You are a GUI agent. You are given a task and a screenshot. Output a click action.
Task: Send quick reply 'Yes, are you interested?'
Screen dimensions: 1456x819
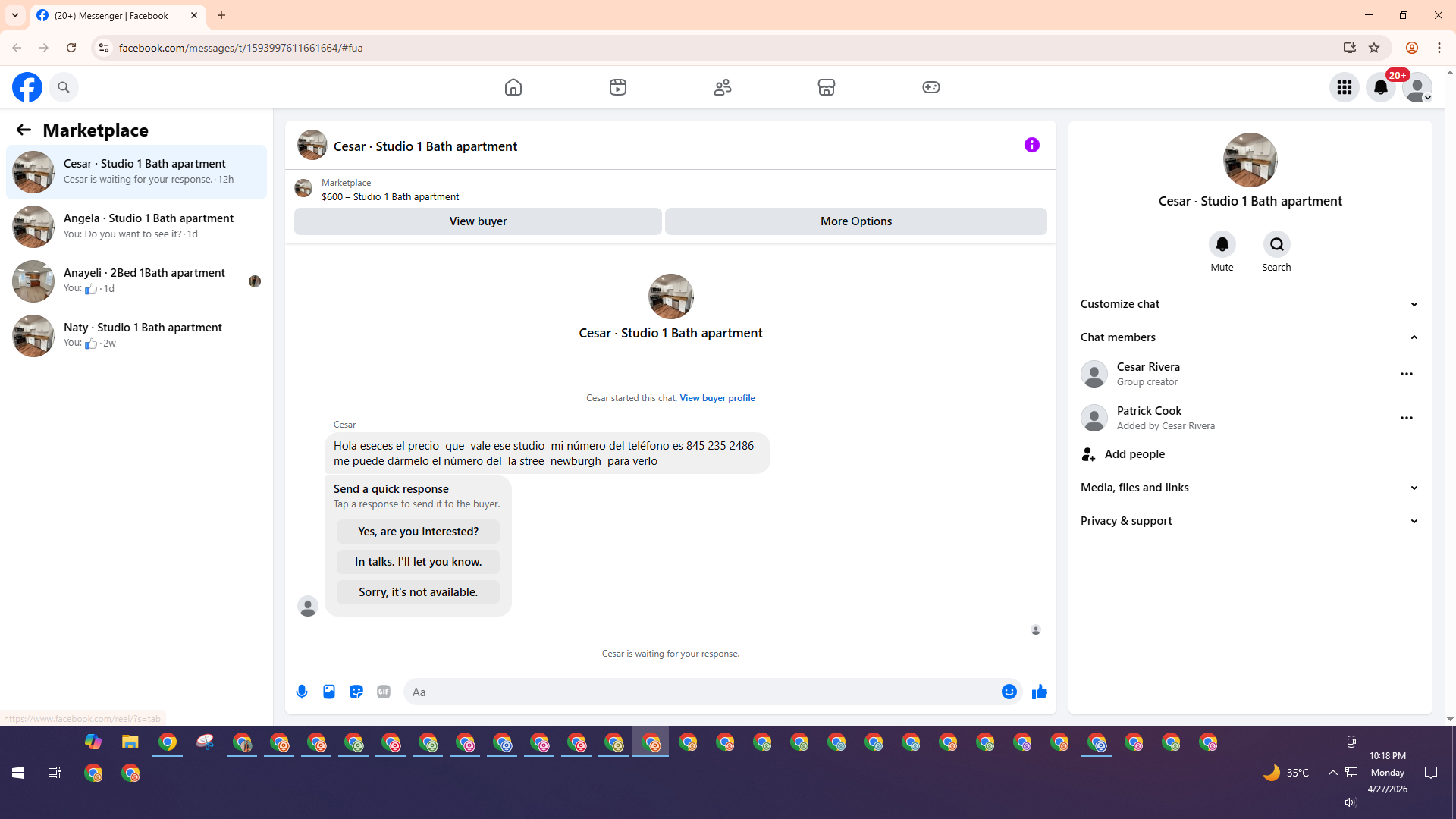click(x=418, y=532)
